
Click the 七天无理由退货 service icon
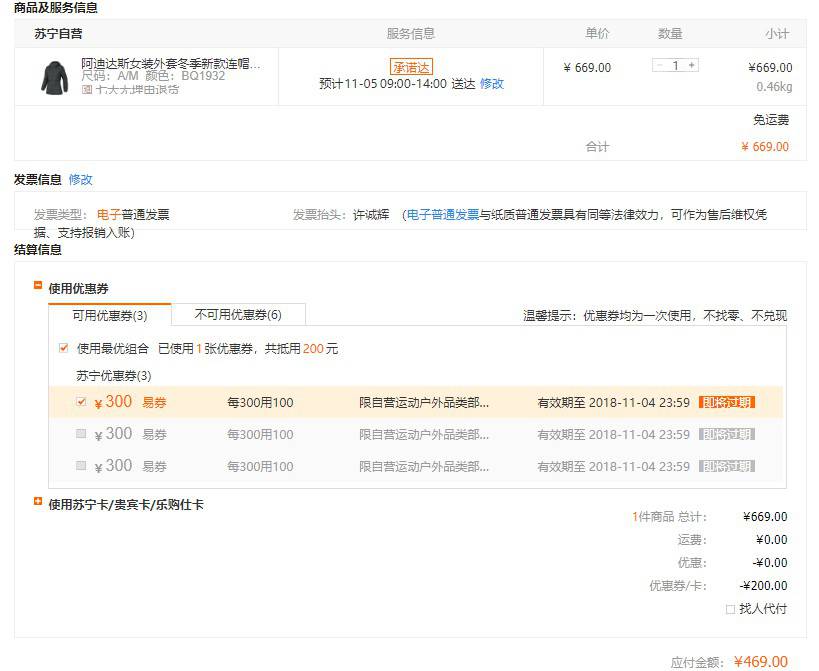tap(87, 89)
